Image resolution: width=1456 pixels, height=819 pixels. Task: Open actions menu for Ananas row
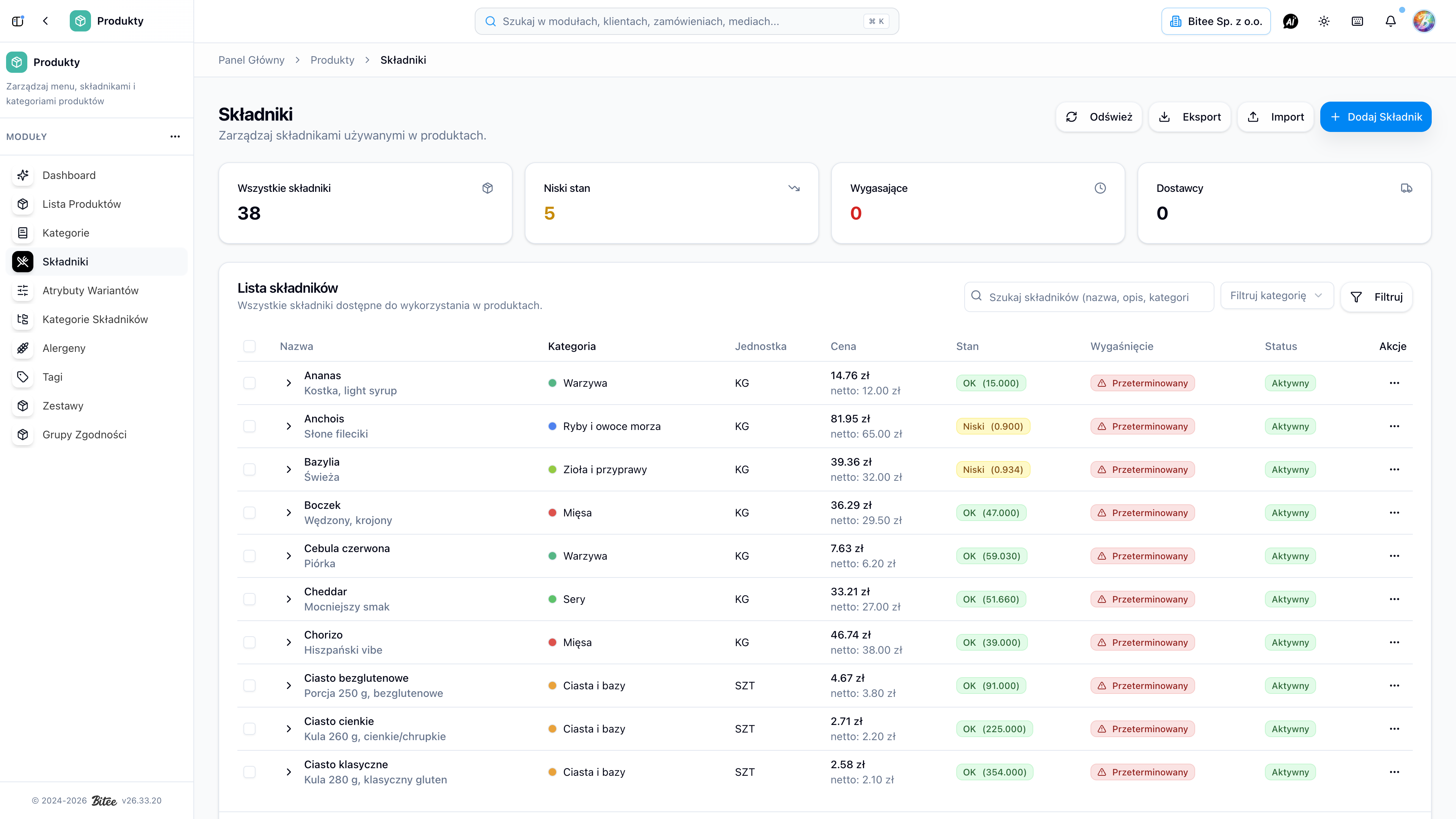pyautogui.click(x=1395, y=383)
